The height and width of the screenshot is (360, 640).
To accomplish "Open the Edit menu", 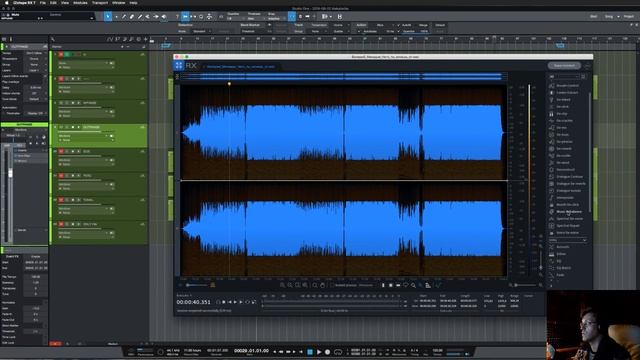I will click(53, 3).
